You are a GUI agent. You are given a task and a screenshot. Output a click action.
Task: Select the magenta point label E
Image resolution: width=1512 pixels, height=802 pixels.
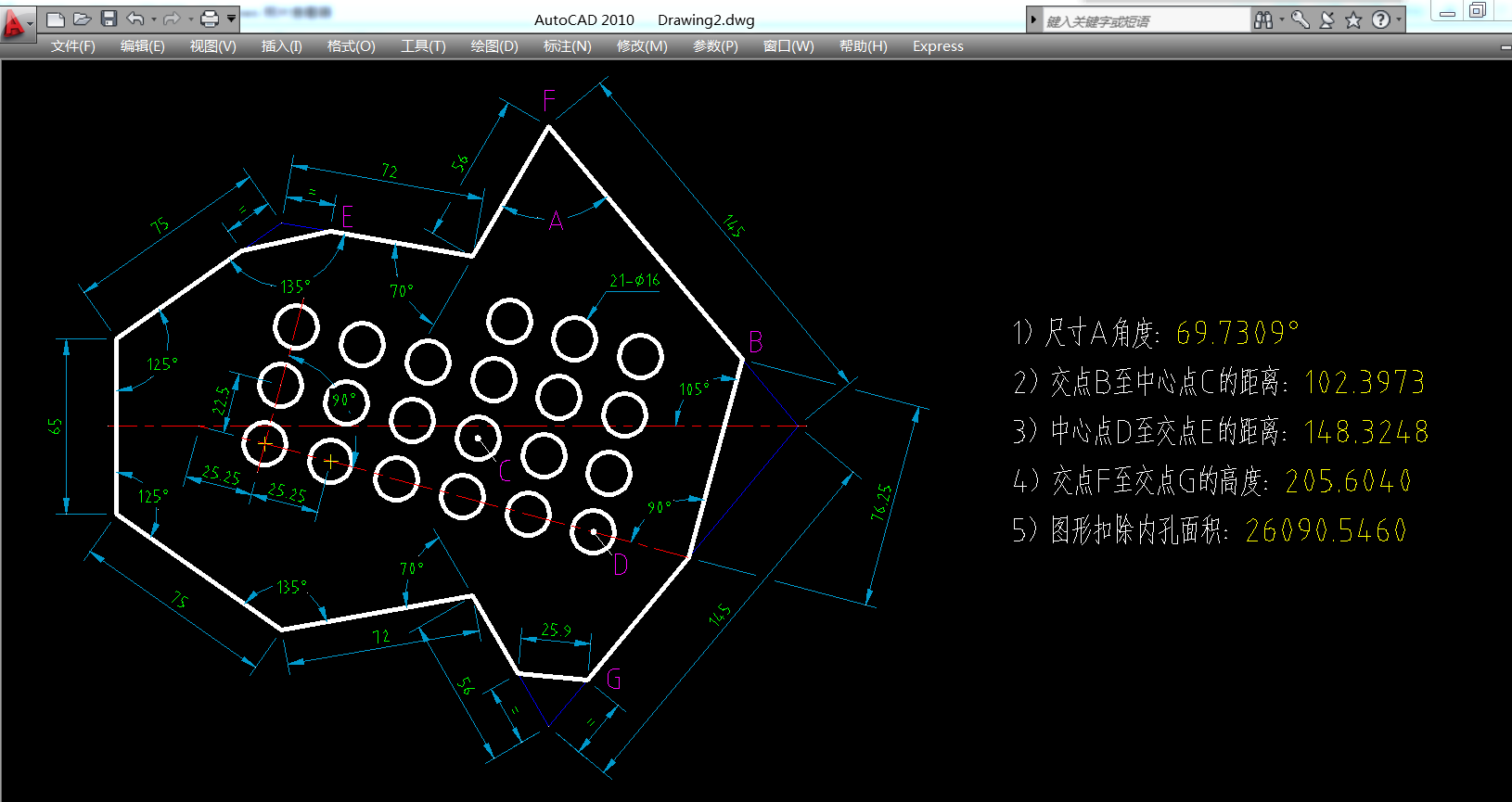(347, 216)
